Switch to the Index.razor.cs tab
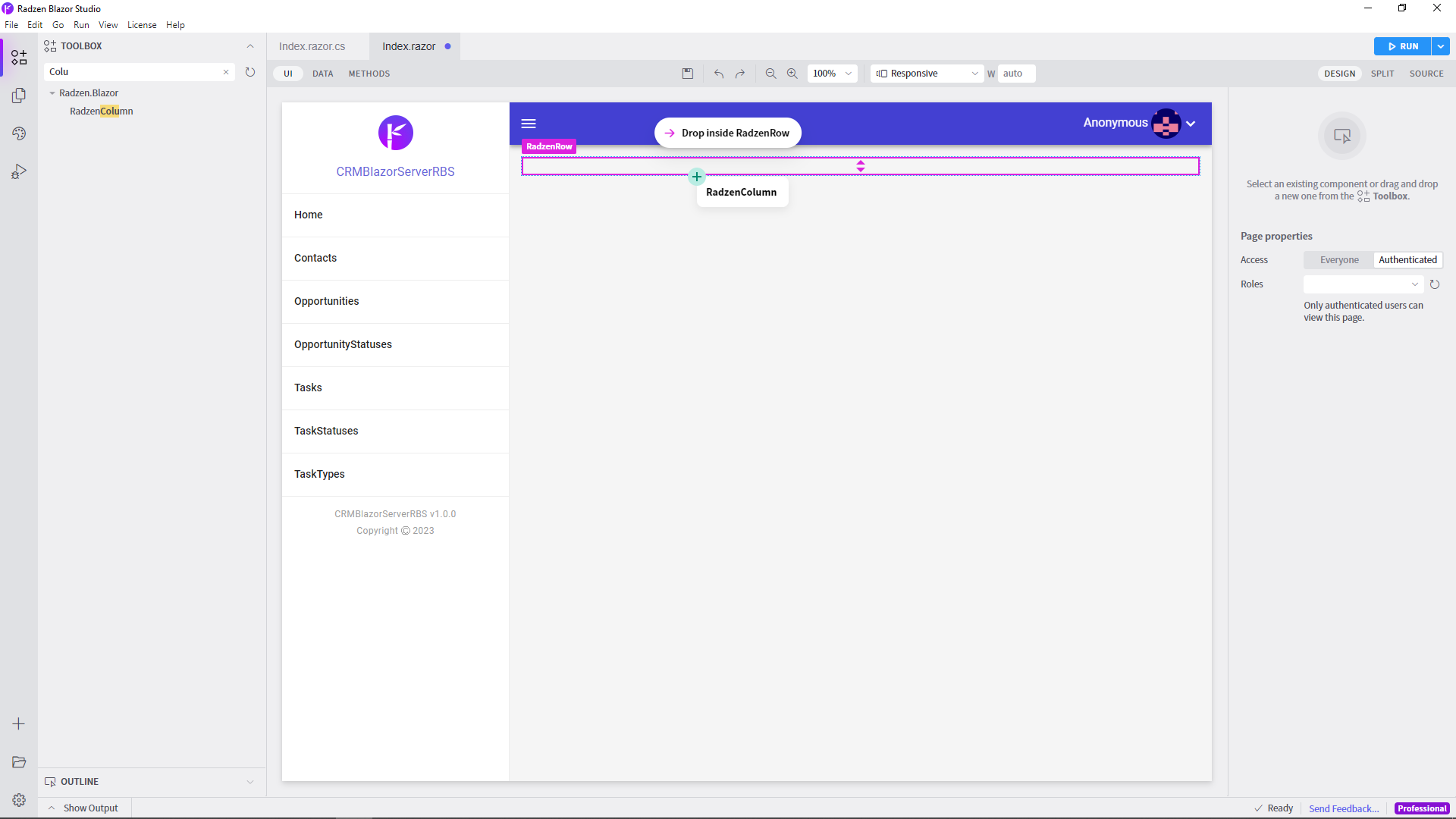 [x=312, y=46]
